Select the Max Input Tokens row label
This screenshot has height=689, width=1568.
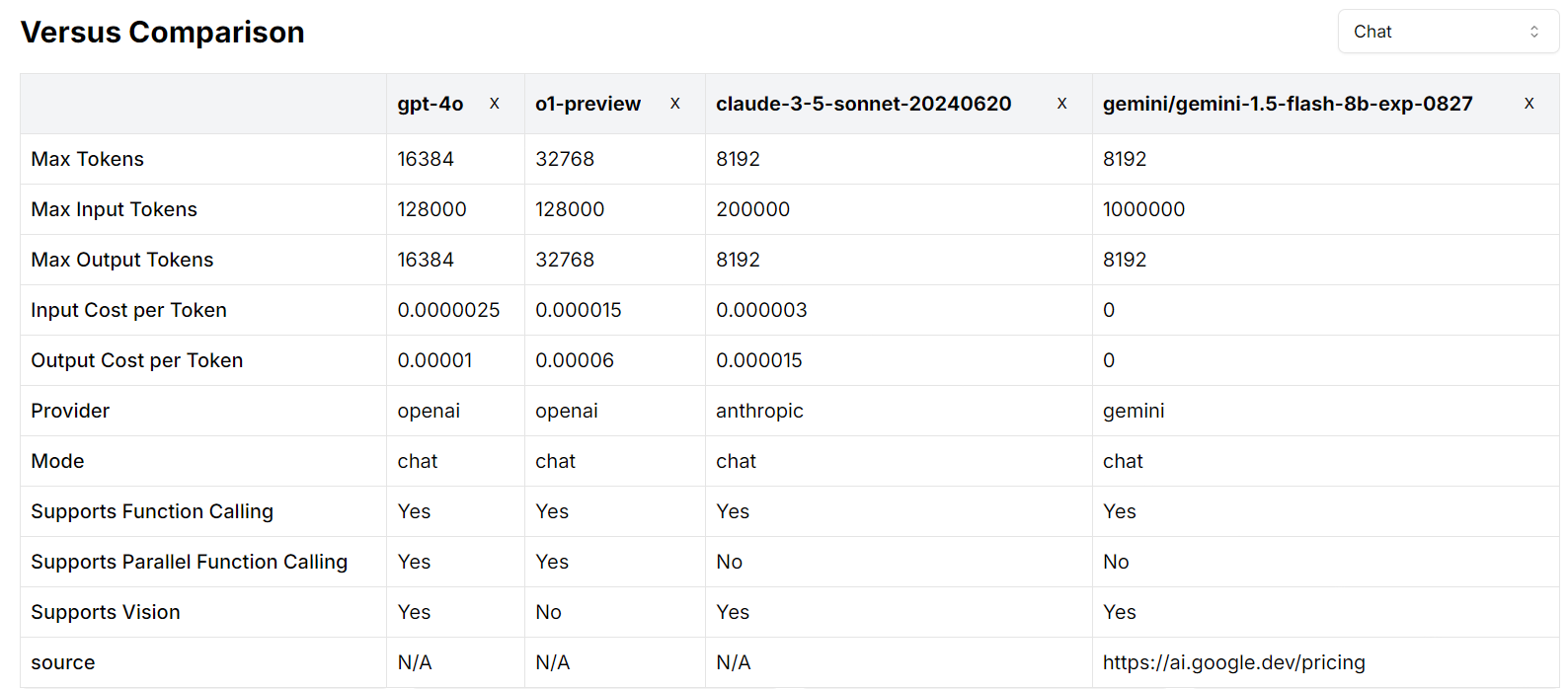pyautogui.click(x=115, y=209)
